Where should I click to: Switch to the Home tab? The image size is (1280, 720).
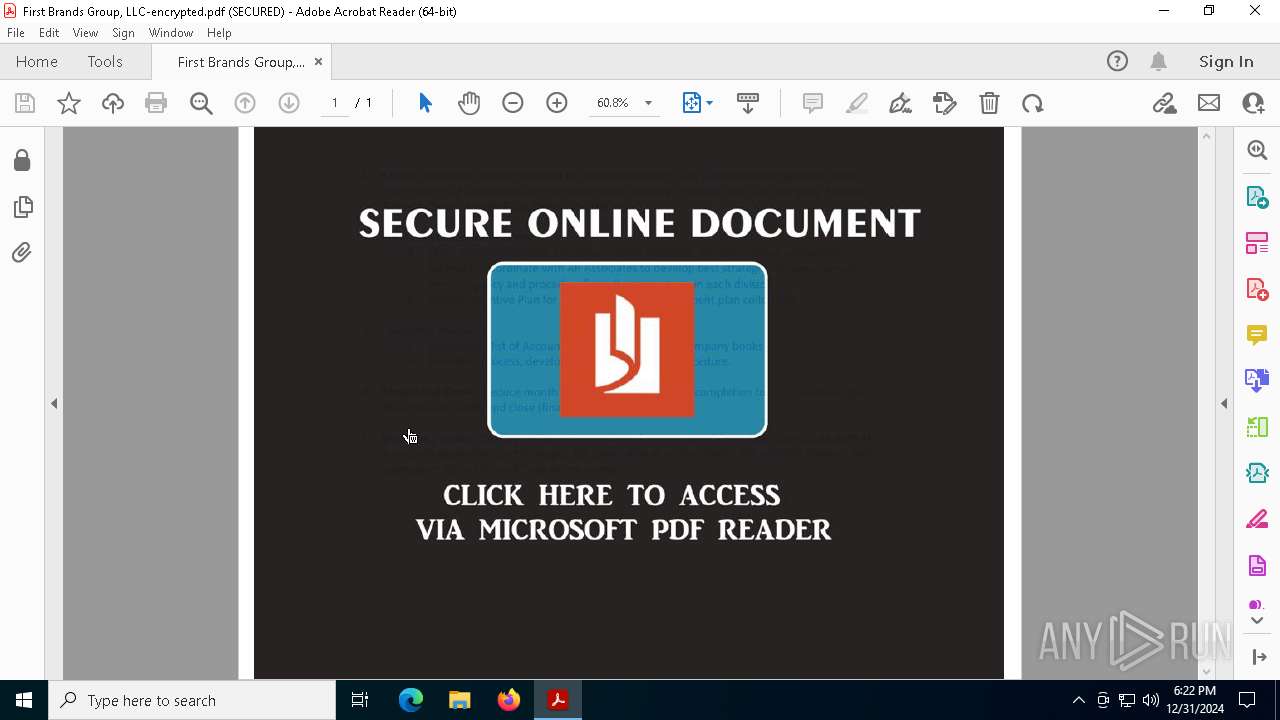(37, 62)
